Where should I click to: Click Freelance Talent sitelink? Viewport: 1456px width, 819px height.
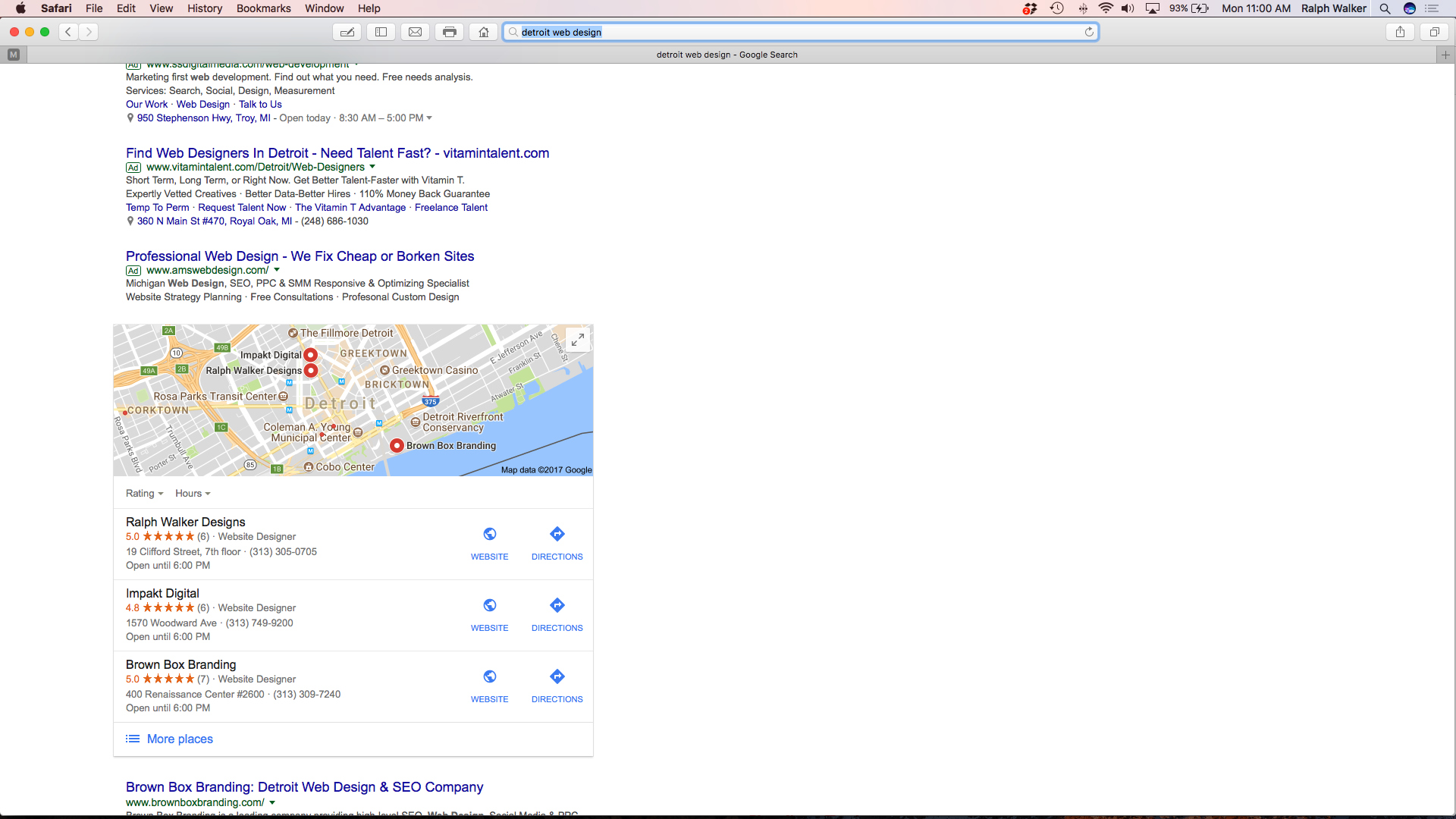(451, 208)
